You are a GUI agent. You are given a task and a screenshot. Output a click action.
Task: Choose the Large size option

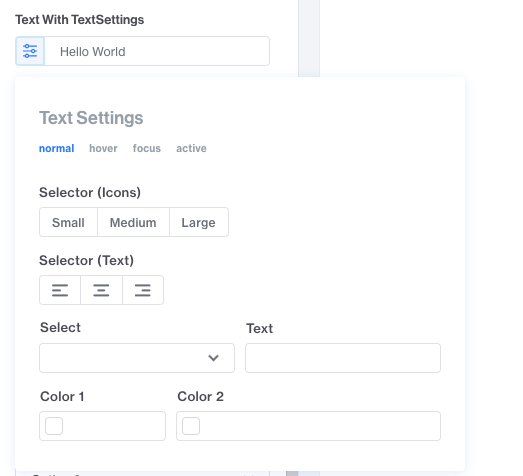[199, 222]
